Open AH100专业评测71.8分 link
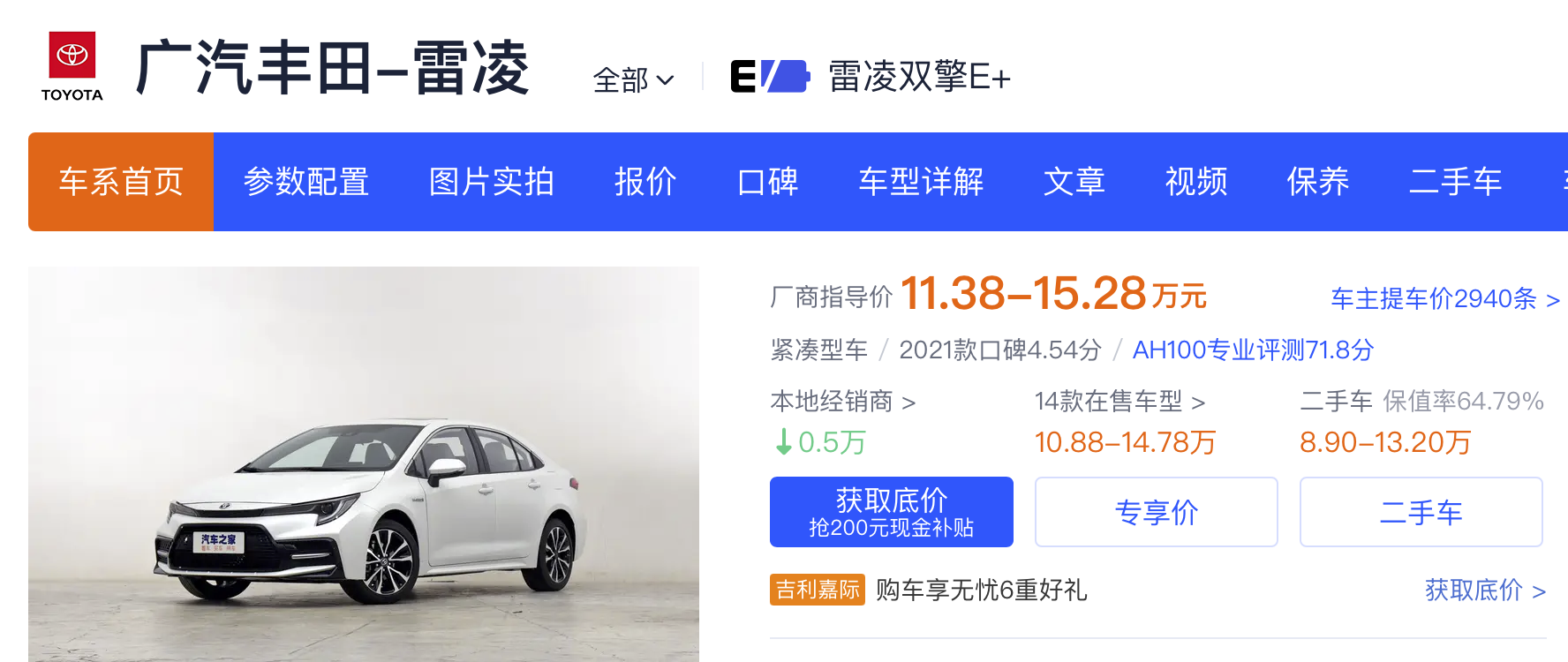 [x=1253, y=350]
